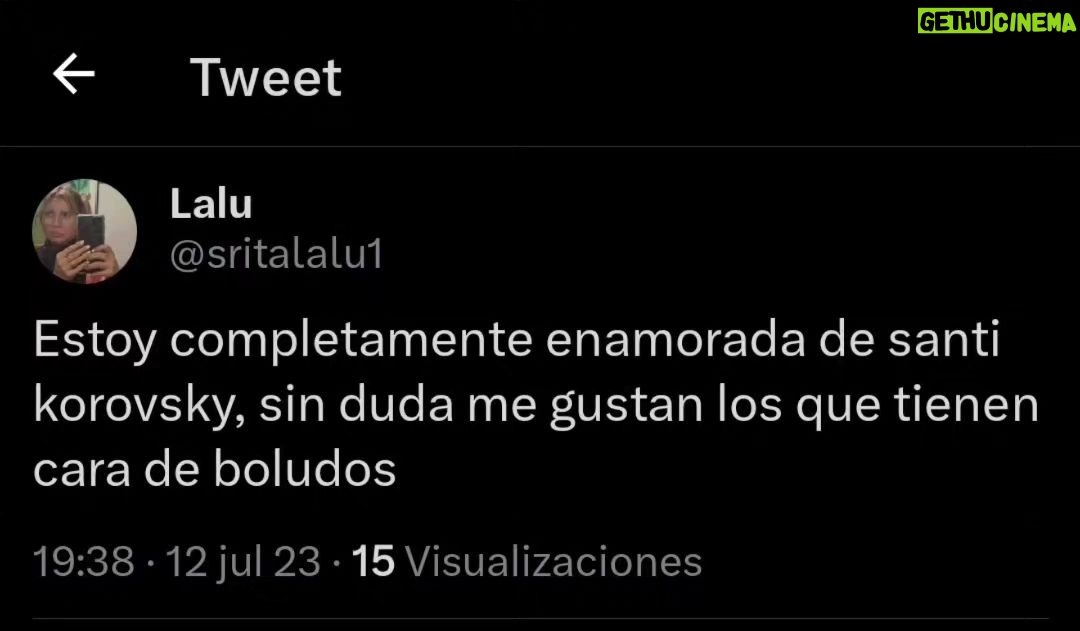
Task: Click the phrase sin duda in tweet
Action: click(356, 406)
